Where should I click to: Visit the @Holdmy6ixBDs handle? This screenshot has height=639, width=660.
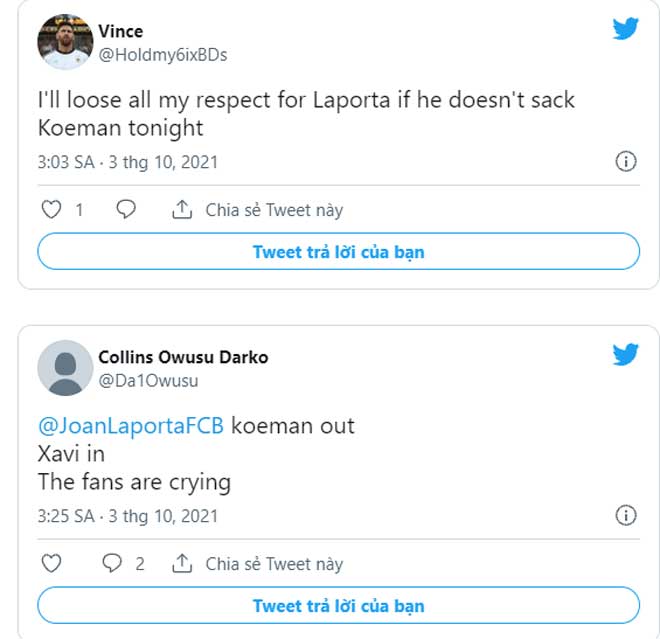[x=162, y=55]
